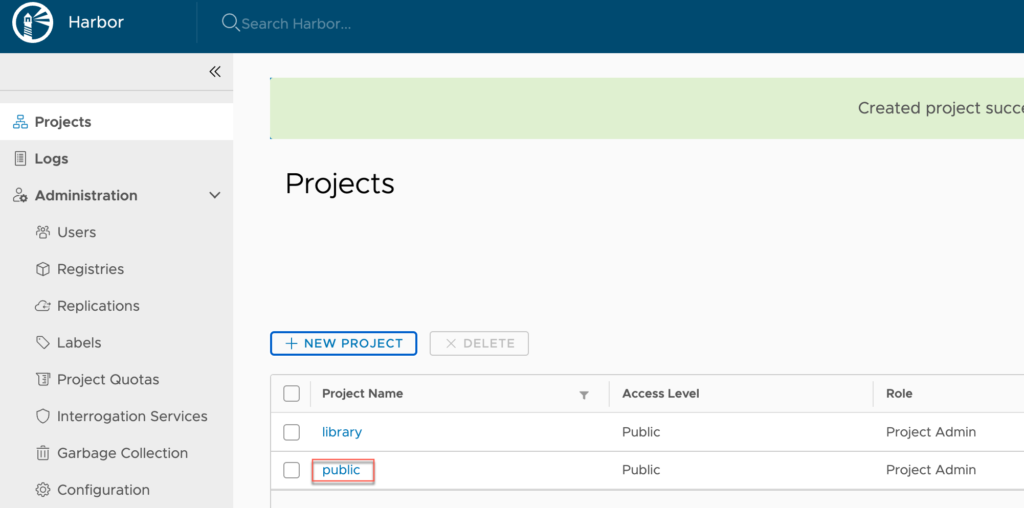The height and width of the screenshot is (508, 1024).
Task: Select the public project checkbox
Action: coord(291,470)
